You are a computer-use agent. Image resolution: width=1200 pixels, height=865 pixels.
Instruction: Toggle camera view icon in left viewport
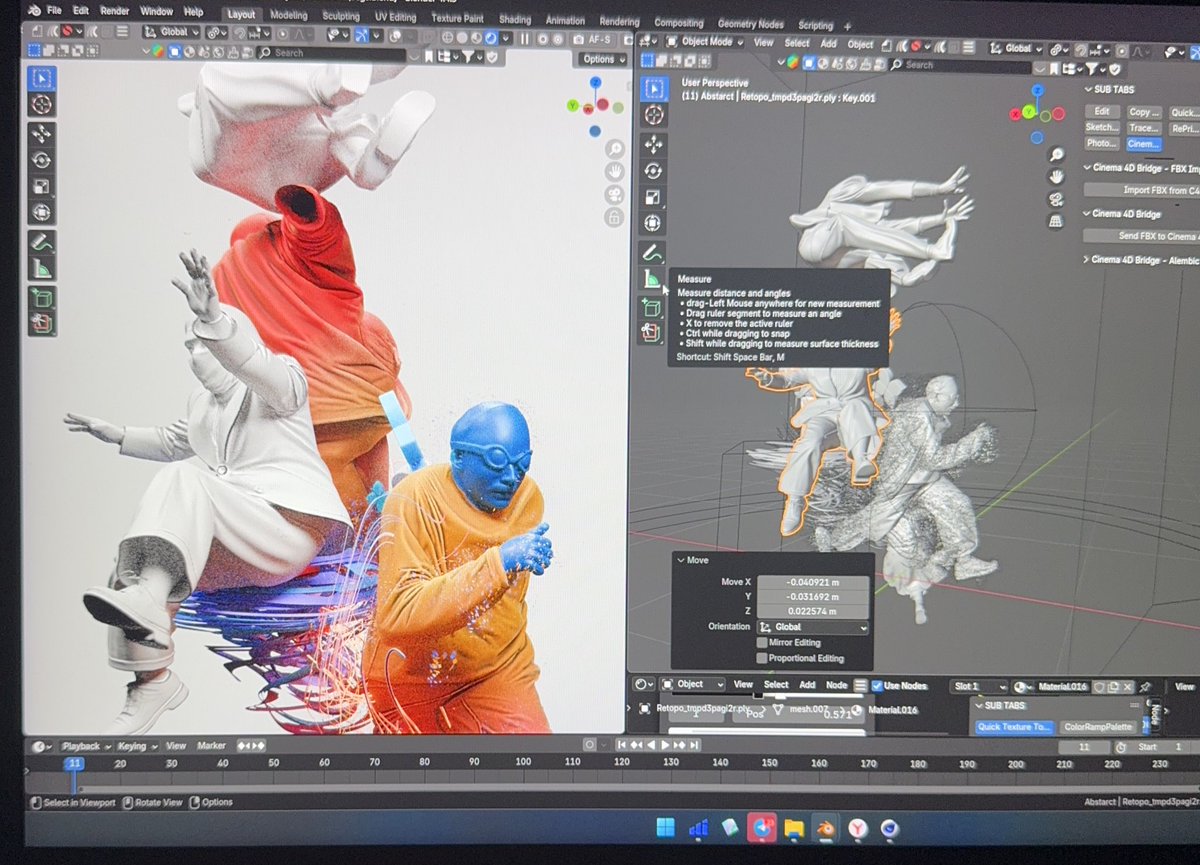pyautogui.click(x=614, y=194)
